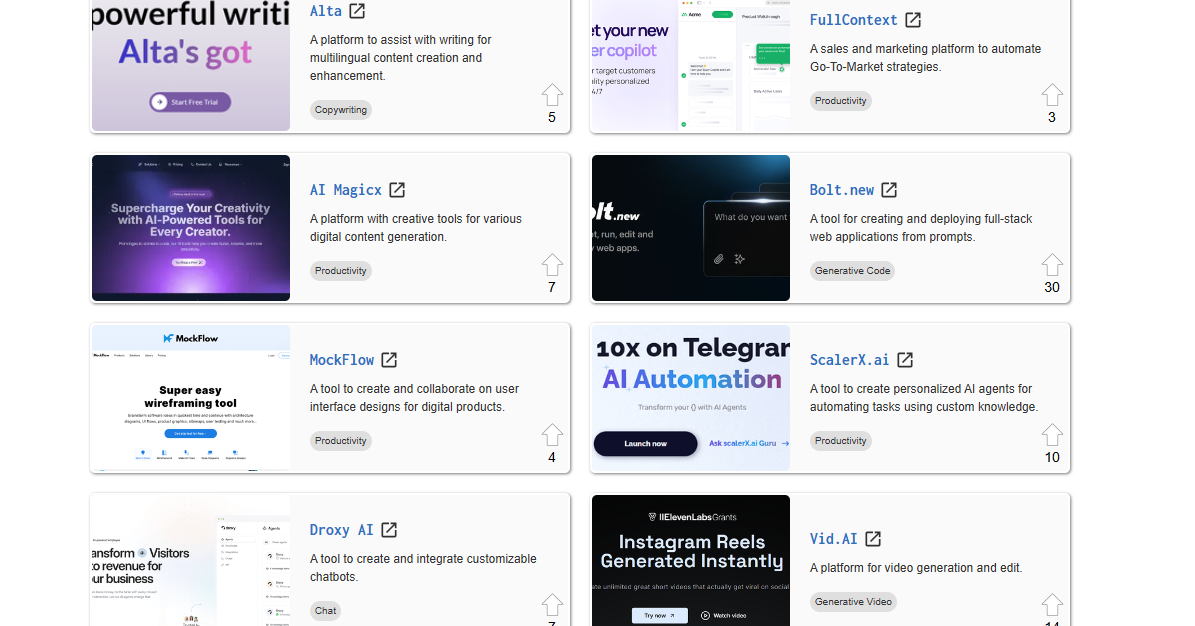Click the vote count 5 on Alta
1195x626 pixels.
552,117
